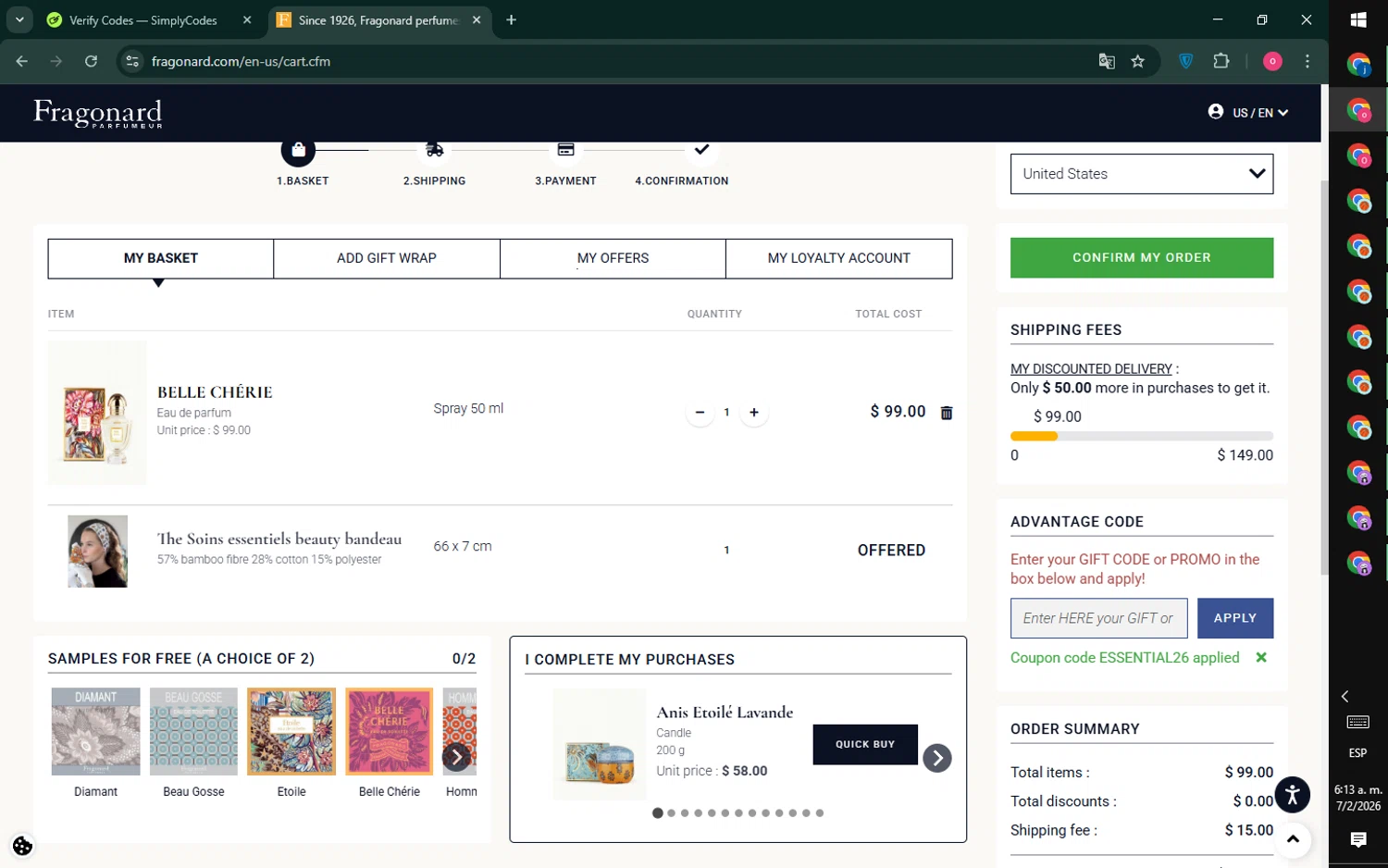This screenshot has height=868, width=1388.
Task: Open cookie preferences icon
Action: tap(22, 846)
